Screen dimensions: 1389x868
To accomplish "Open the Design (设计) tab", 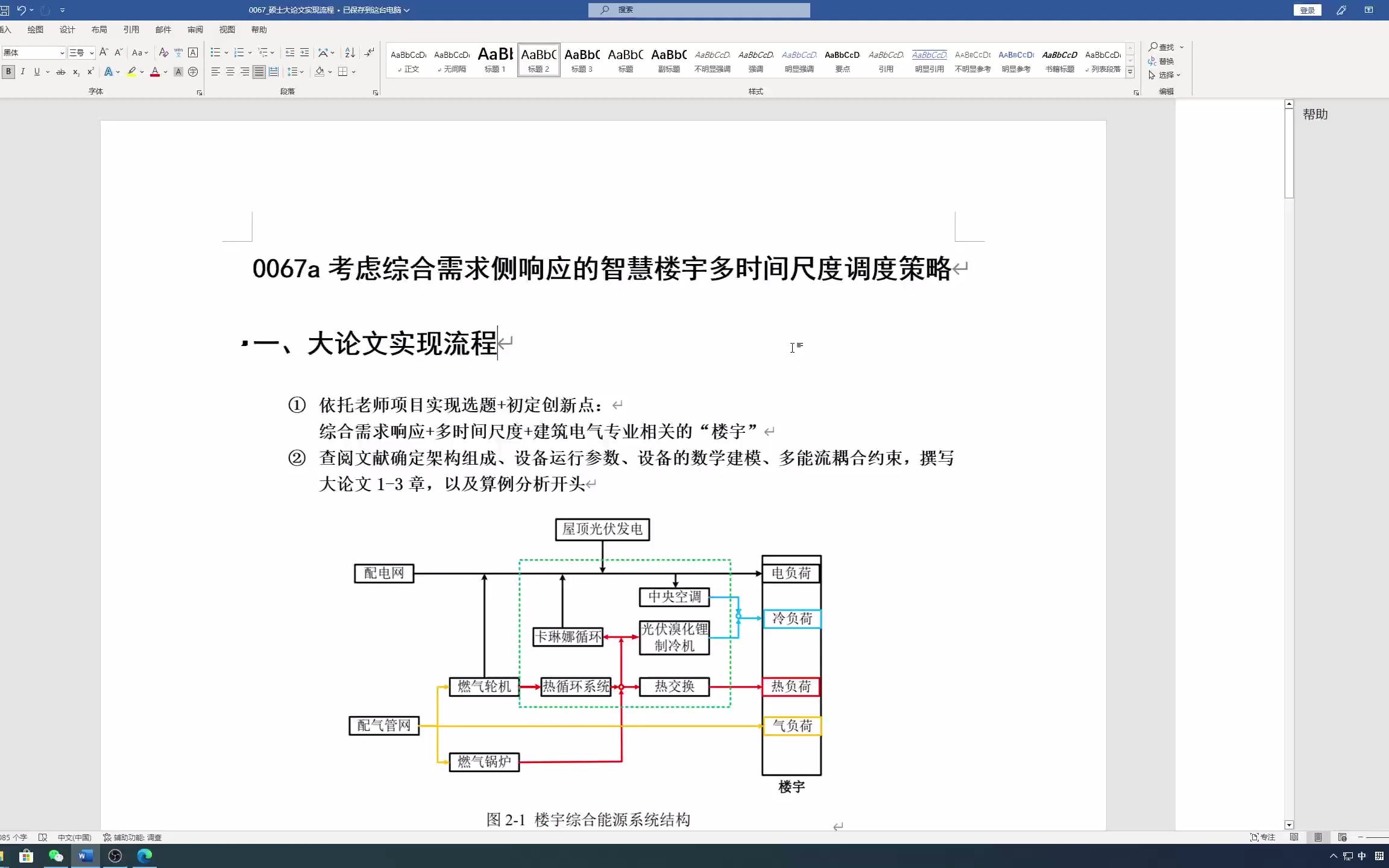I will tap(68, 30).
